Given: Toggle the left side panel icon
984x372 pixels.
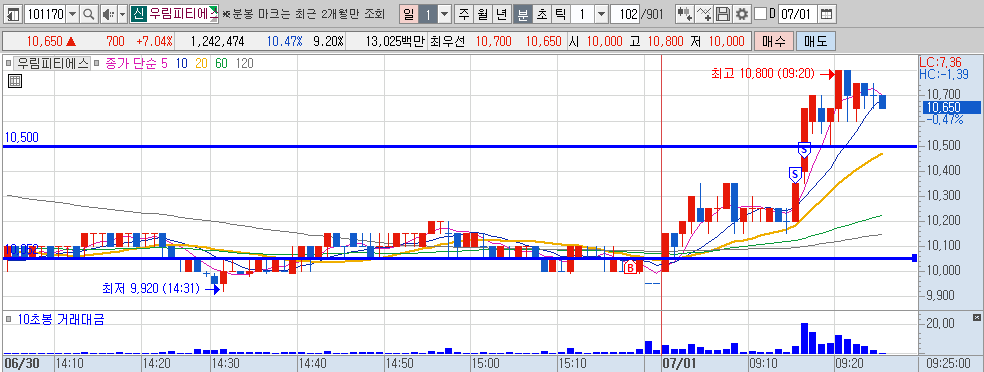Looking at the screenshot, I should coord(13,13).
